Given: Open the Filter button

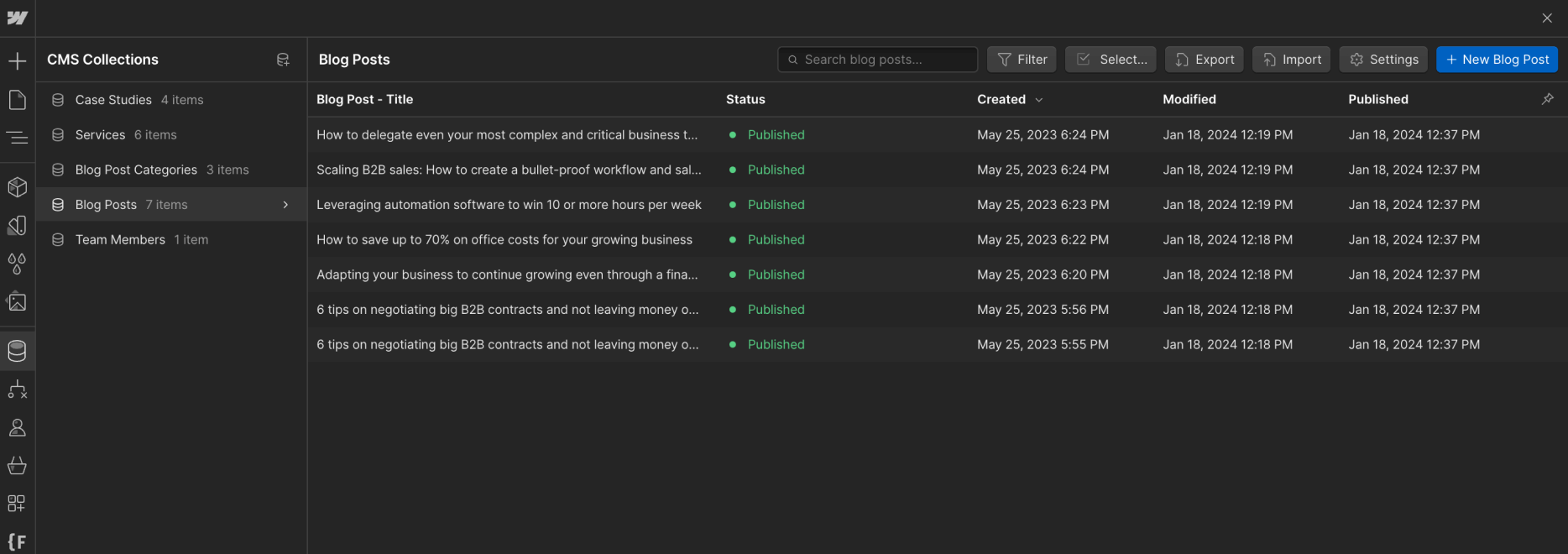Looking at the screenshot, I should [1022, 60].
